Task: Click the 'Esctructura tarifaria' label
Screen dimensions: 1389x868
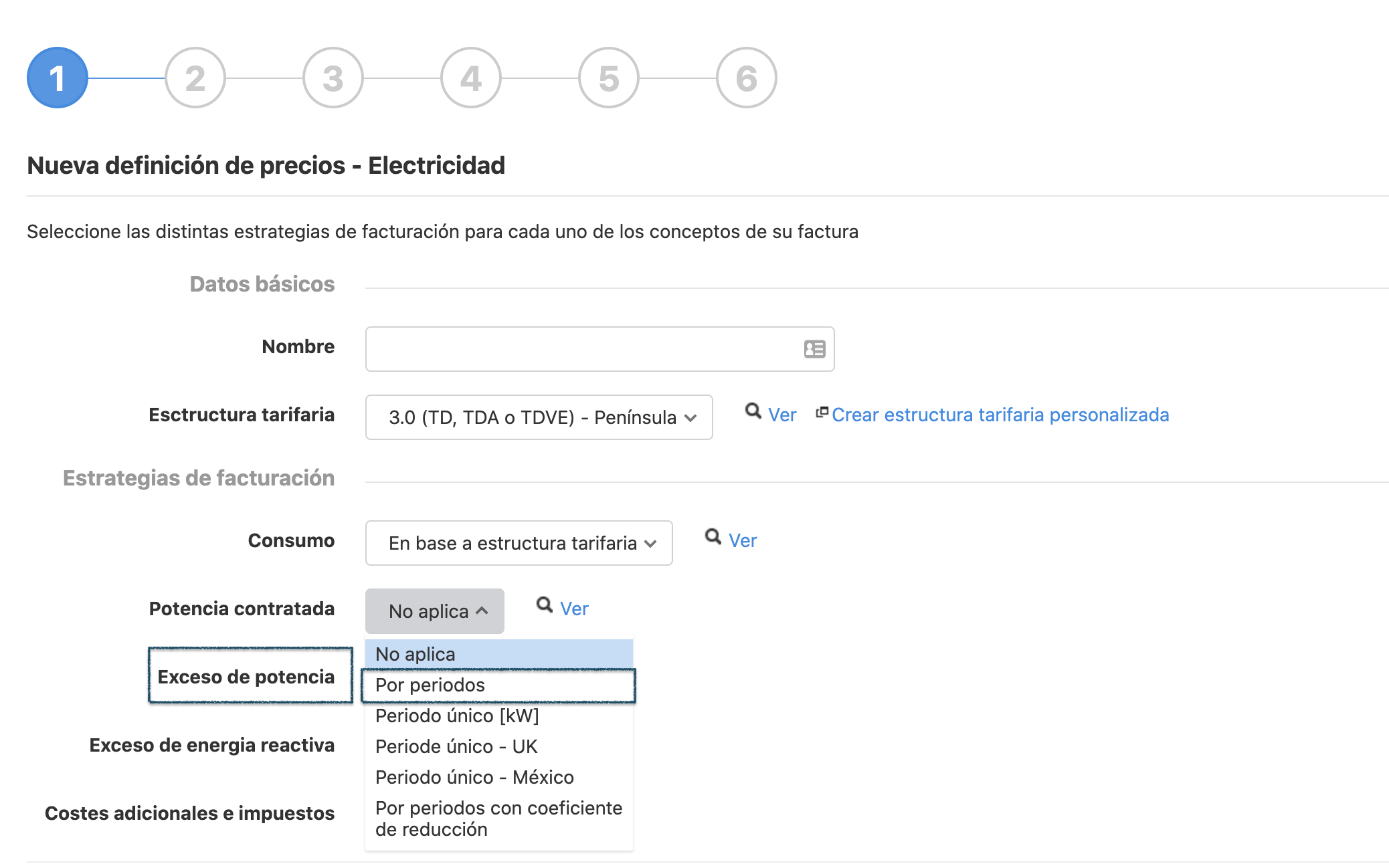Action: 242,415
